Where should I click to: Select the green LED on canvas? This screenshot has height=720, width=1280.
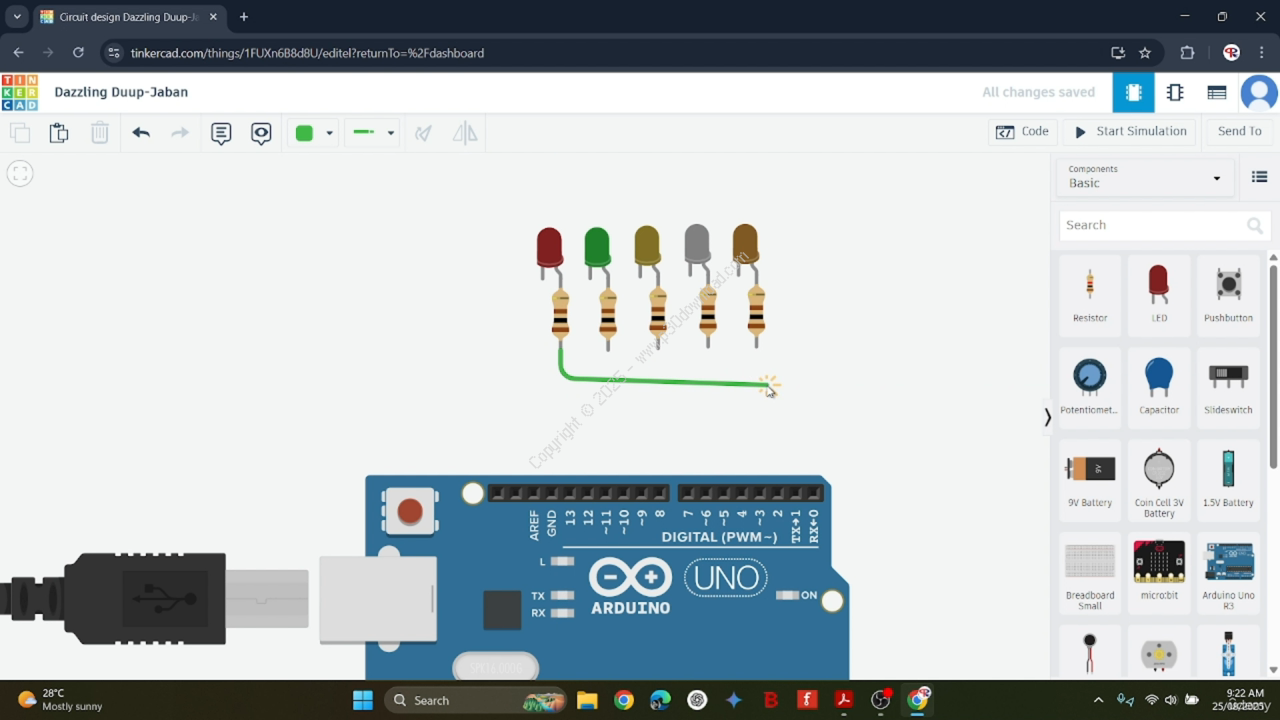(597, 246)
